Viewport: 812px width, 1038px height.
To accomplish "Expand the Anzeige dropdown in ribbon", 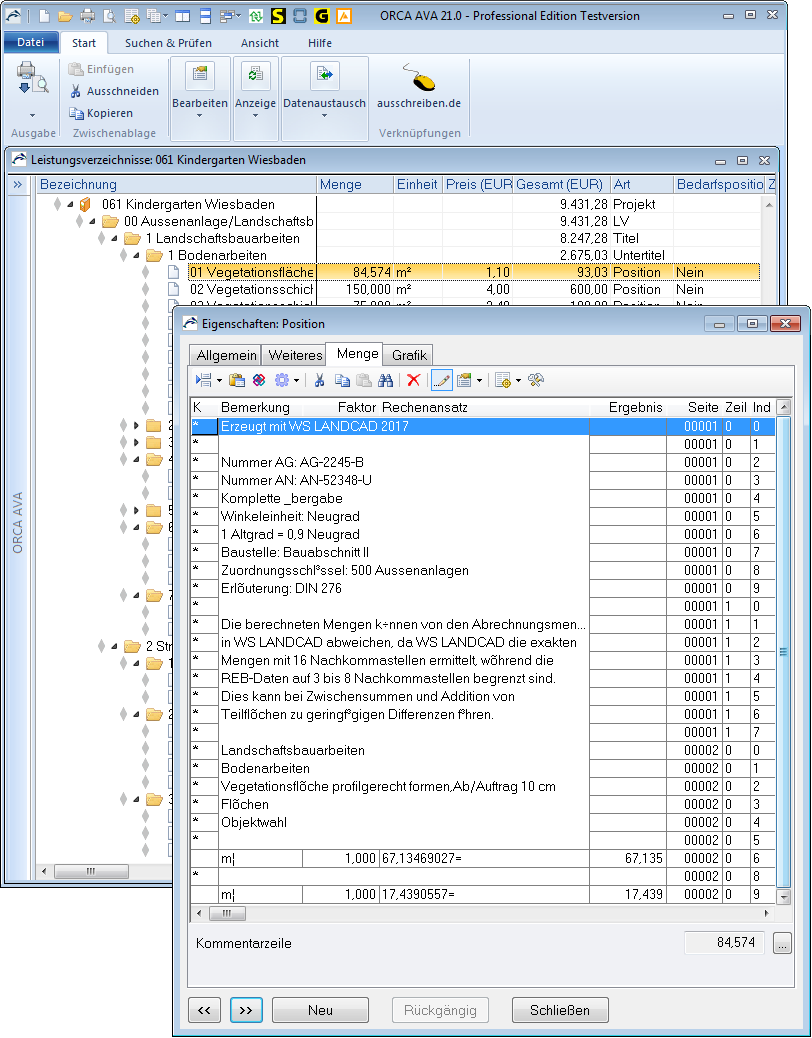I will pos(255,103).
